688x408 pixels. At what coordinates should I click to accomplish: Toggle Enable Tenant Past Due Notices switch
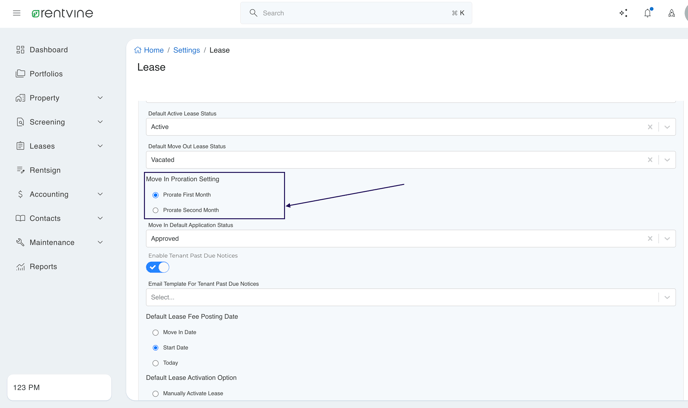[158, 267]
